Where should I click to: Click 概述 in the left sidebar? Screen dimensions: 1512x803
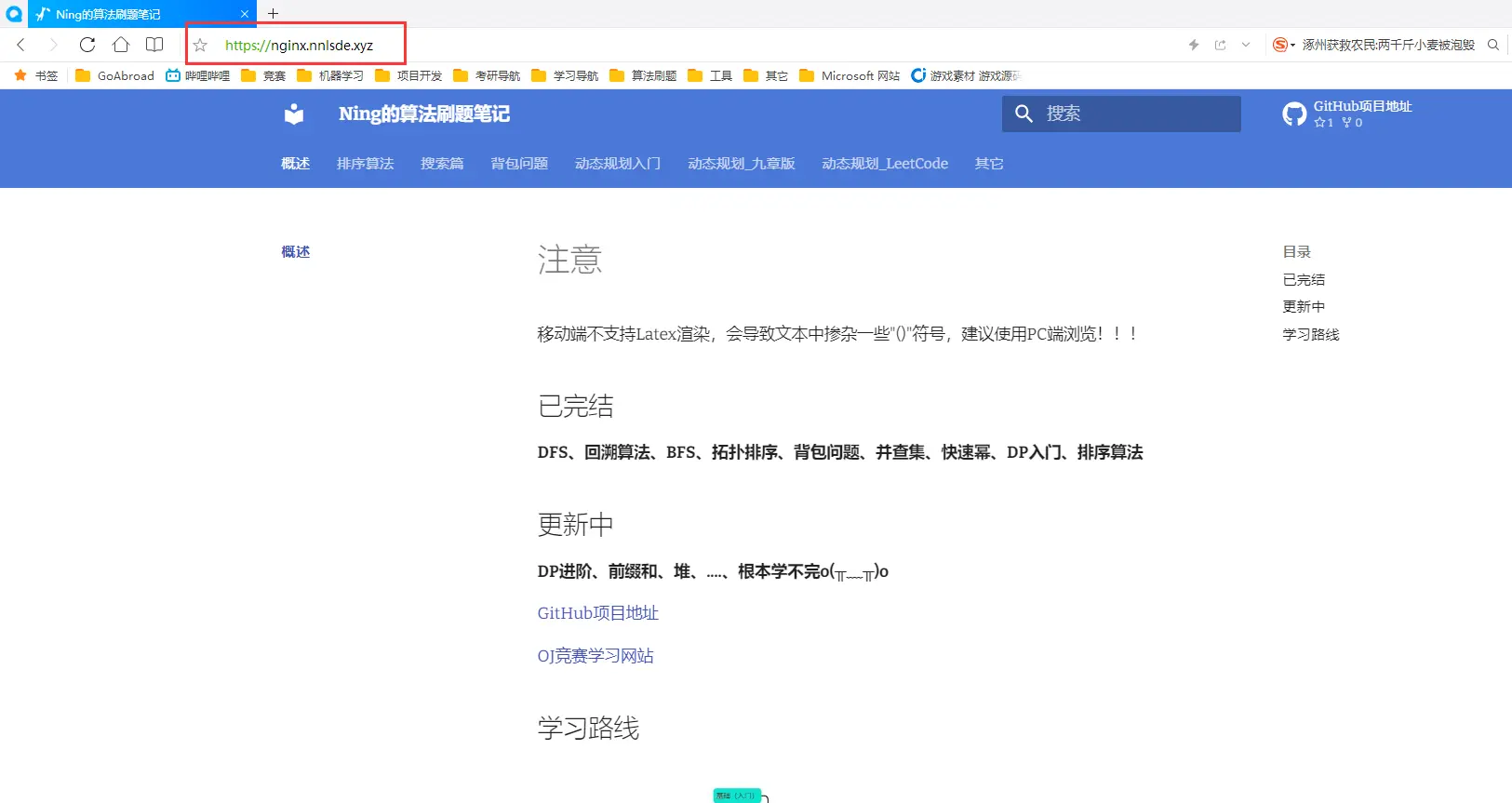[x=296, y=252]
